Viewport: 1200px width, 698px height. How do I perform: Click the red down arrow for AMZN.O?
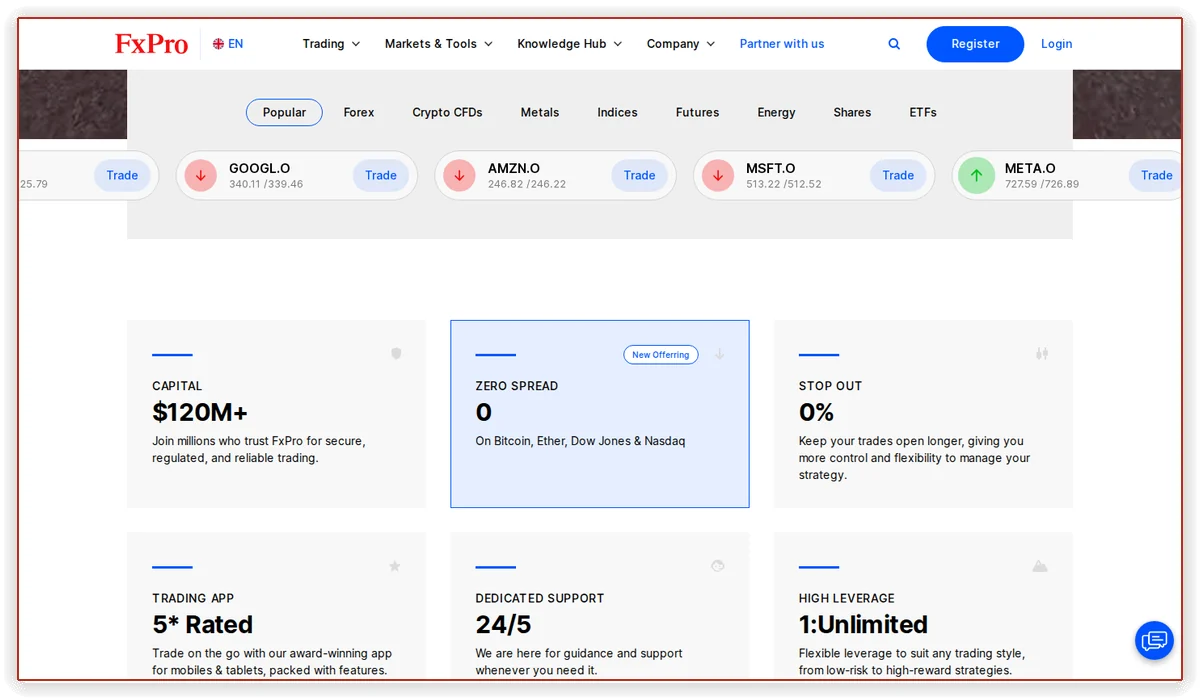click(x=459, y=176)
